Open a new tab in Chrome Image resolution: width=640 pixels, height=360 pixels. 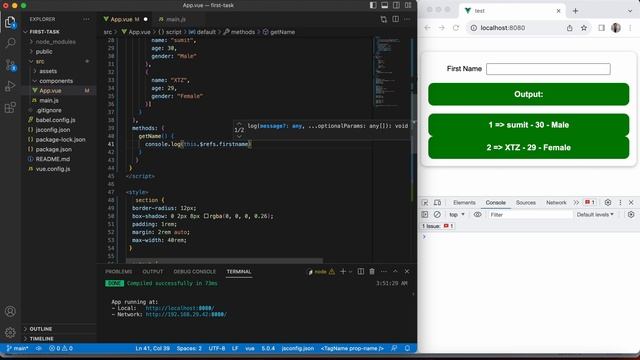576,11
